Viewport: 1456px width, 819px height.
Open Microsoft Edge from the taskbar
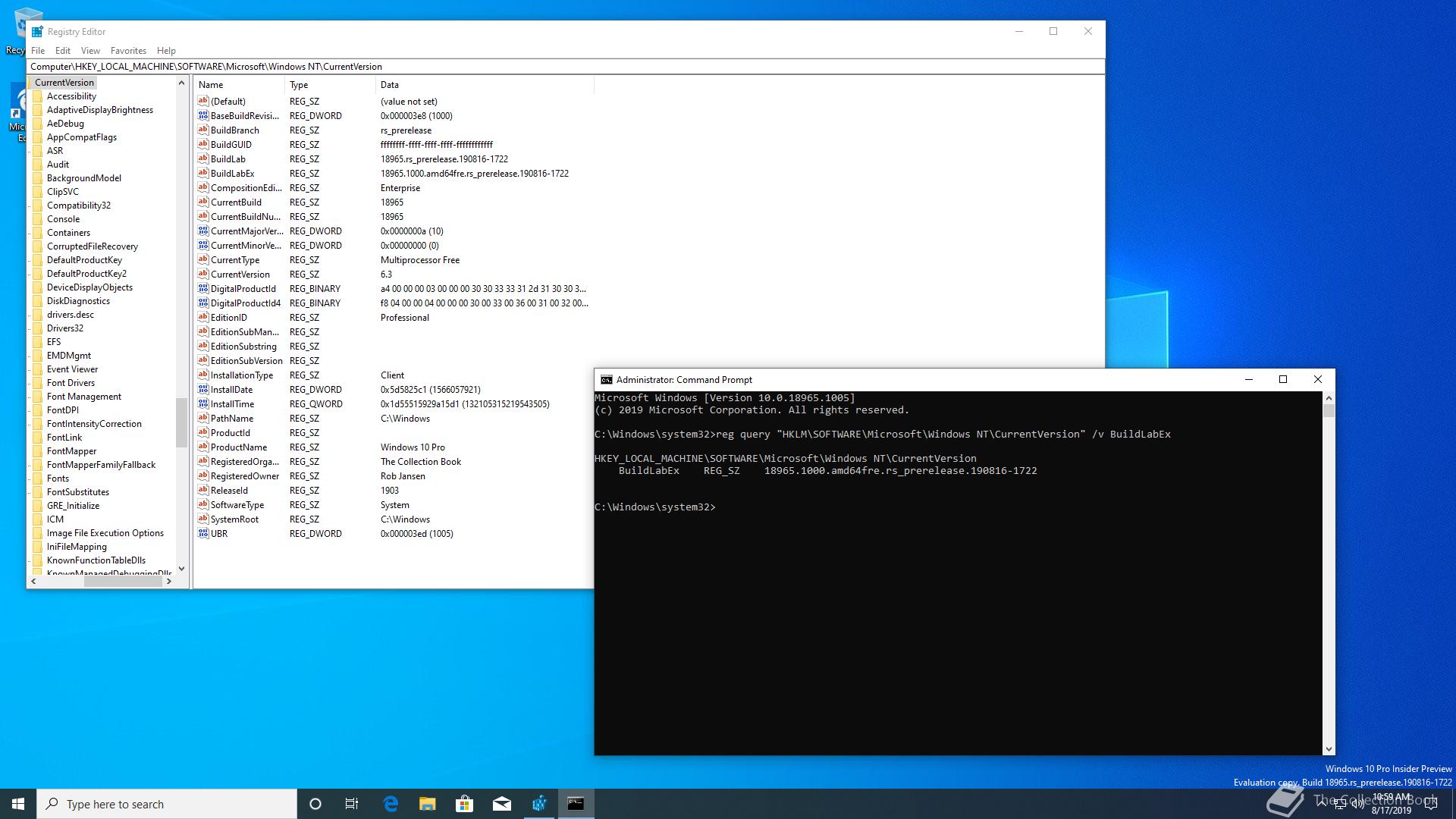(x=391, y=803)
